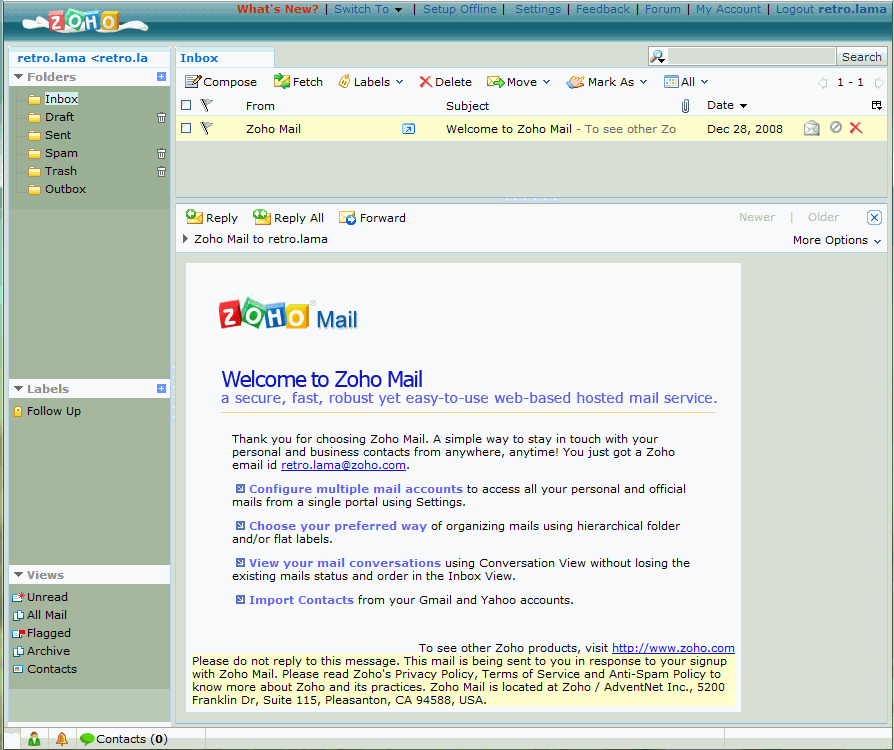The width and height of the screenshot is (894, 750).
Task: Open Zoho Mail message in new window icon
Action: [408, 129]
